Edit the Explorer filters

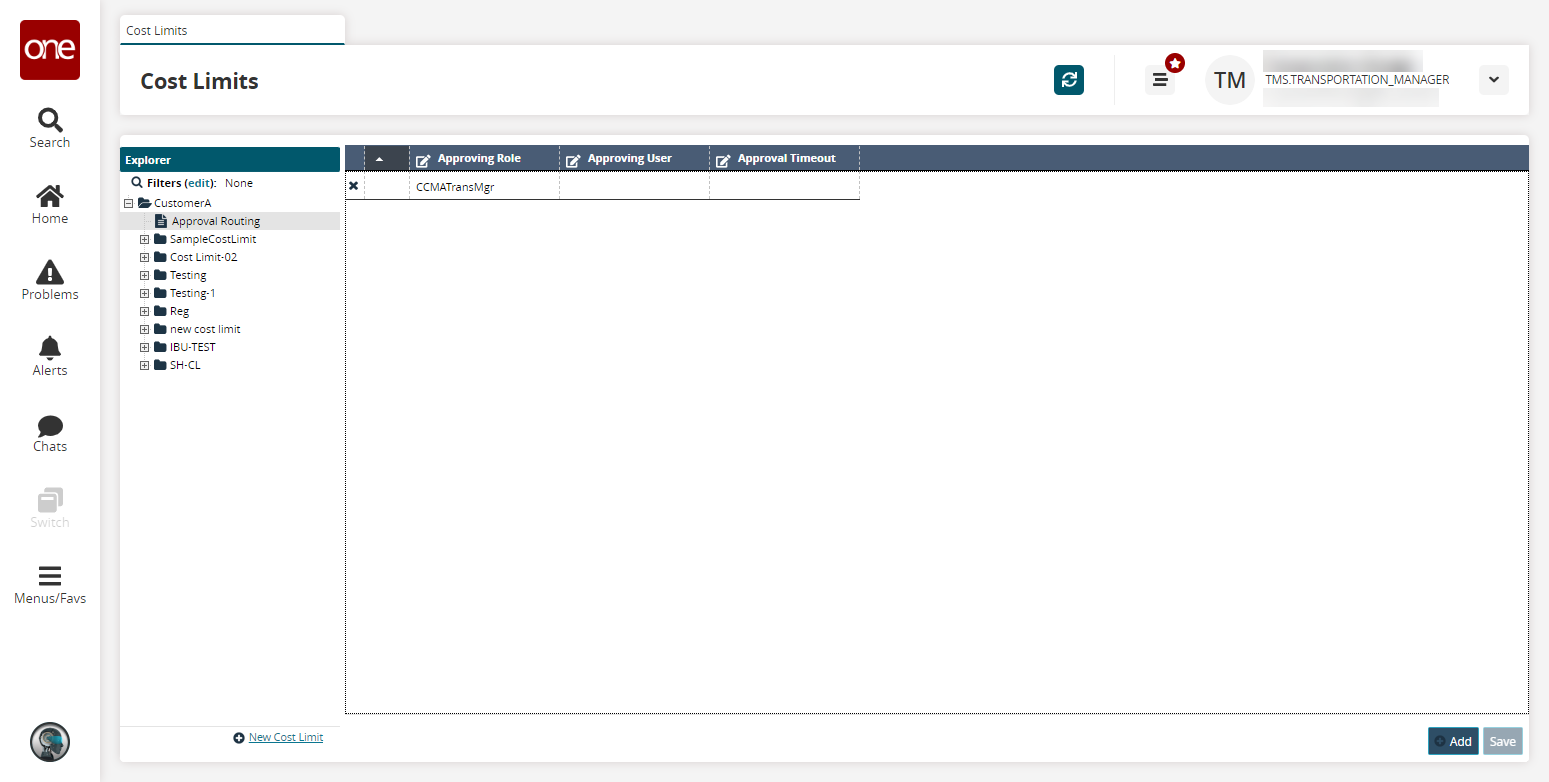point(200,184)
